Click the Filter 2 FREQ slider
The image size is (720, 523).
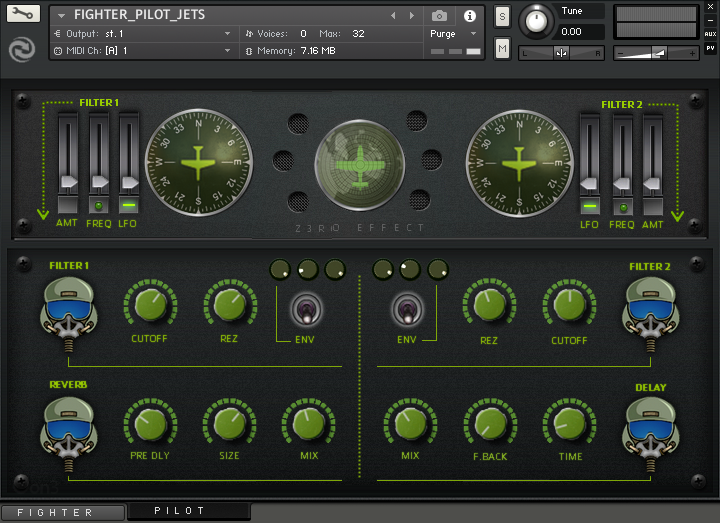click(623, 155)
